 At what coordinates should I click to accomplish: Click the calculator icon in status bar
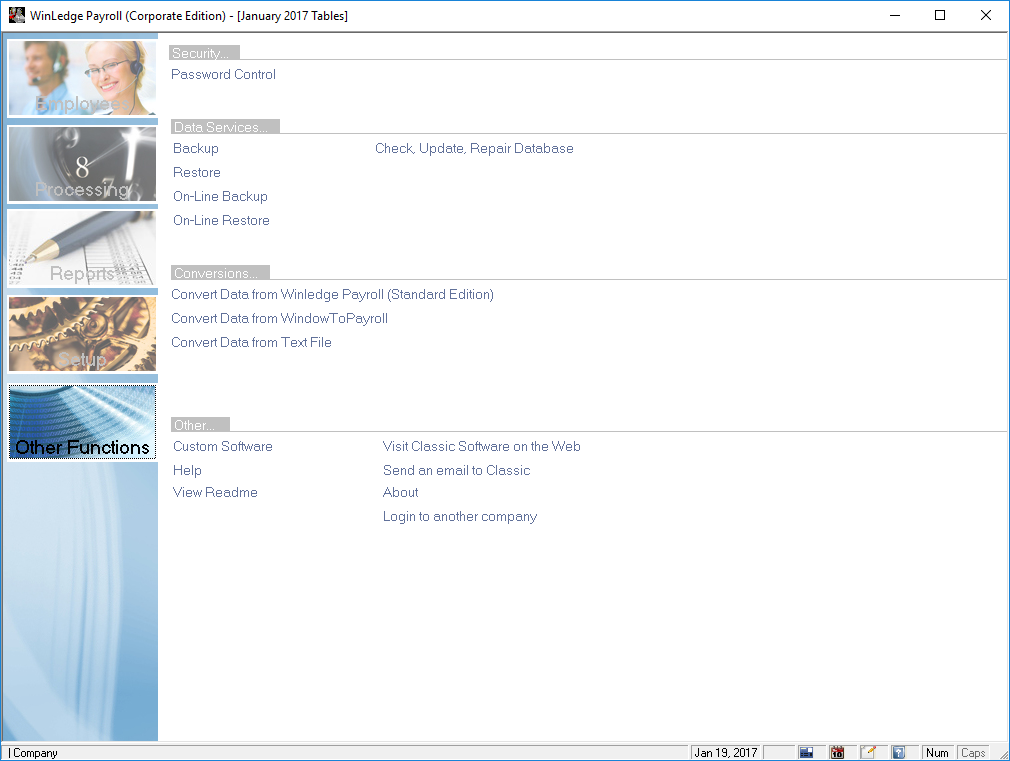(806, 752)
